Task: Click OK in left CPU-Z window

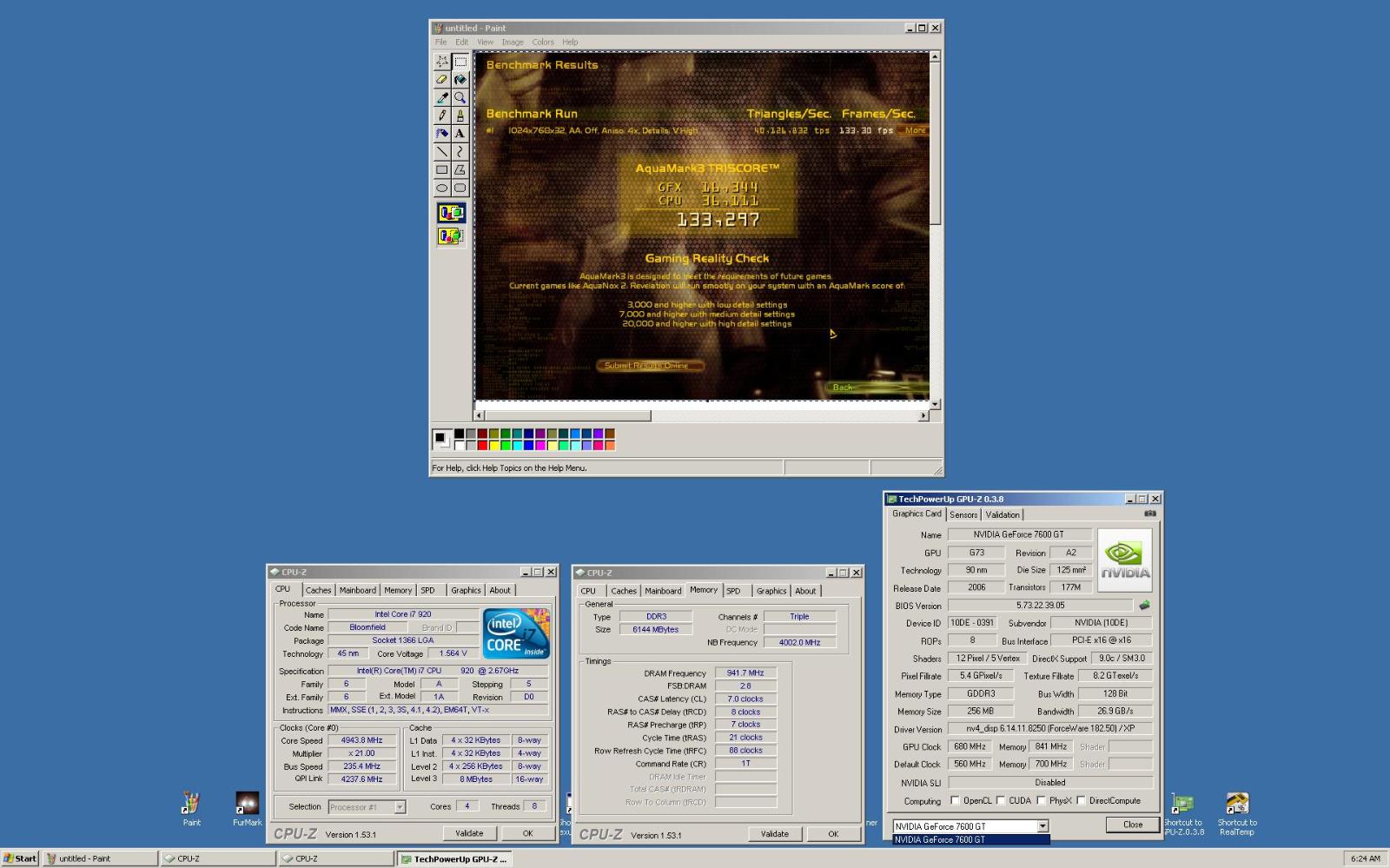Action: (x=527, y=833)
